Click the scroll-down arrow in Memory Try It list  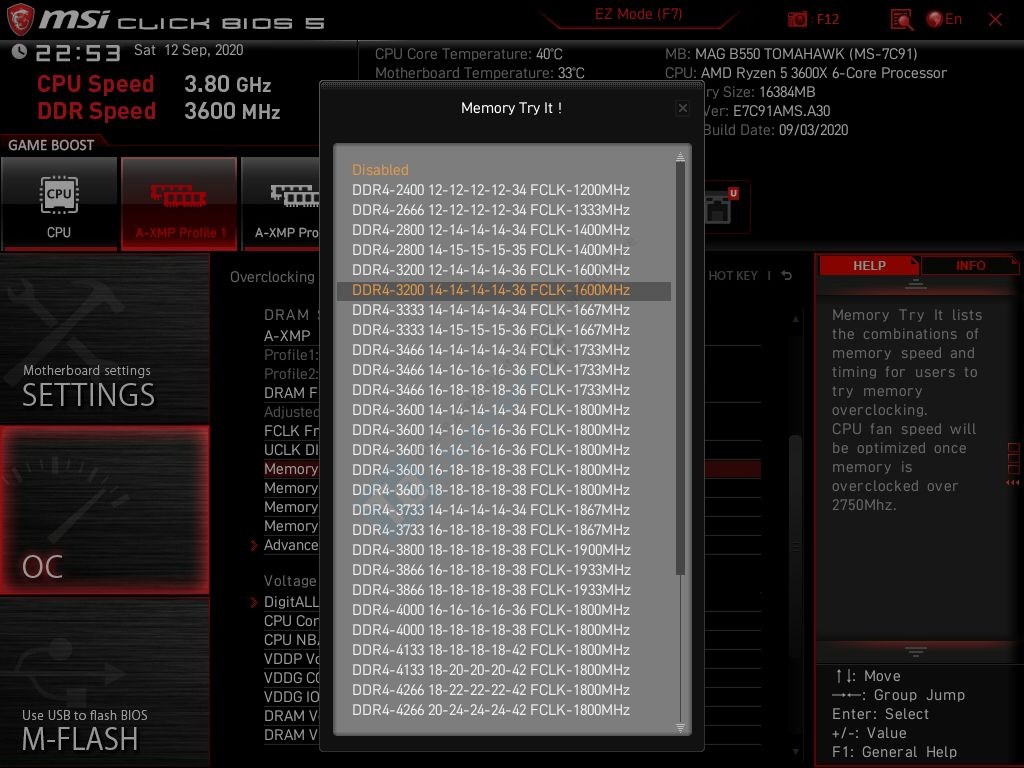tap(680, 727)
